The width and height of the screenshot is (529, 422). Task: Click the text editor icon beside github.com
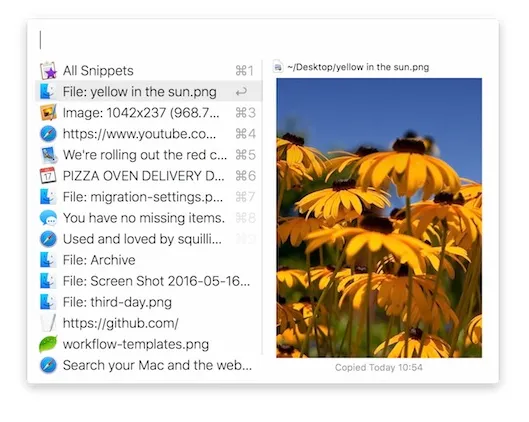[x=48, y=323]
